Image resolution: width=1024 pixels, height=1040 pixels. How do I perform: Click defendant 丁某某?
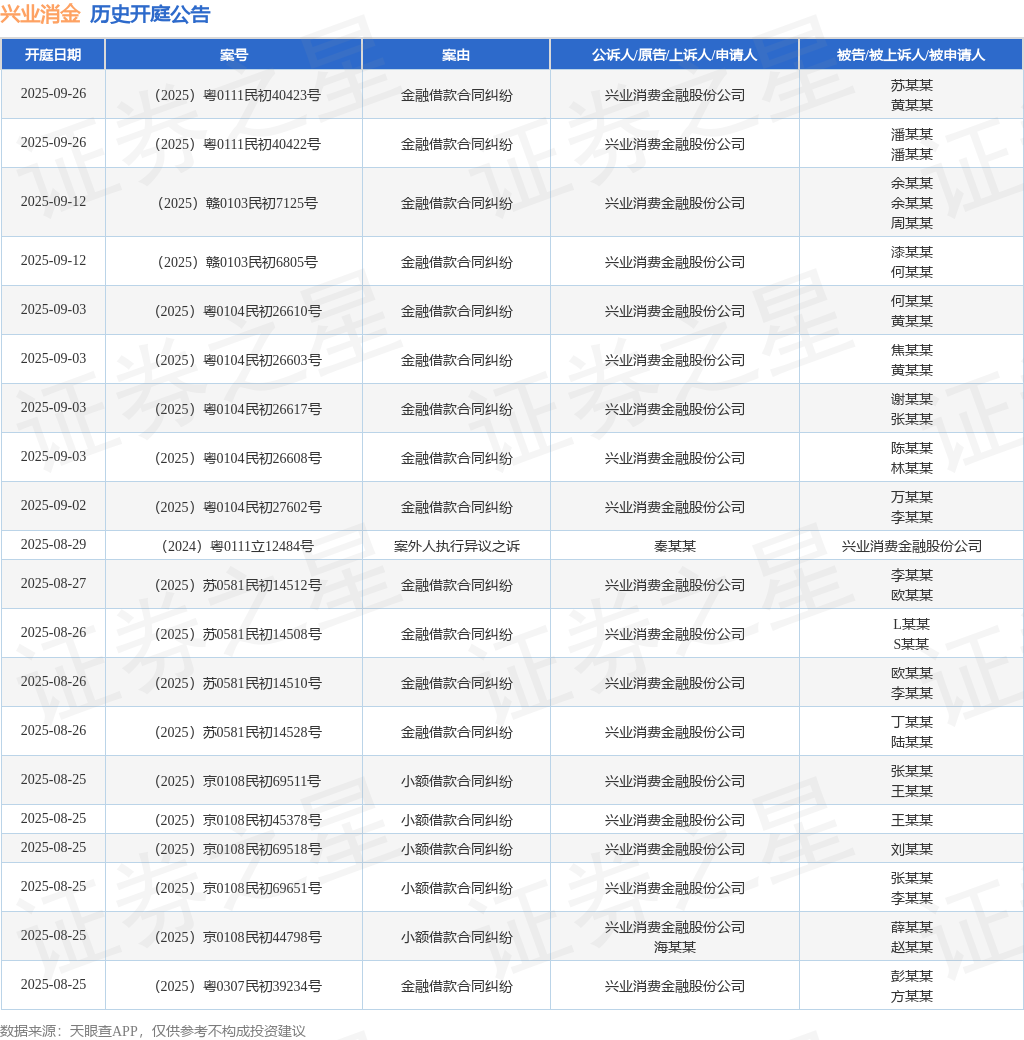(911, 722)
